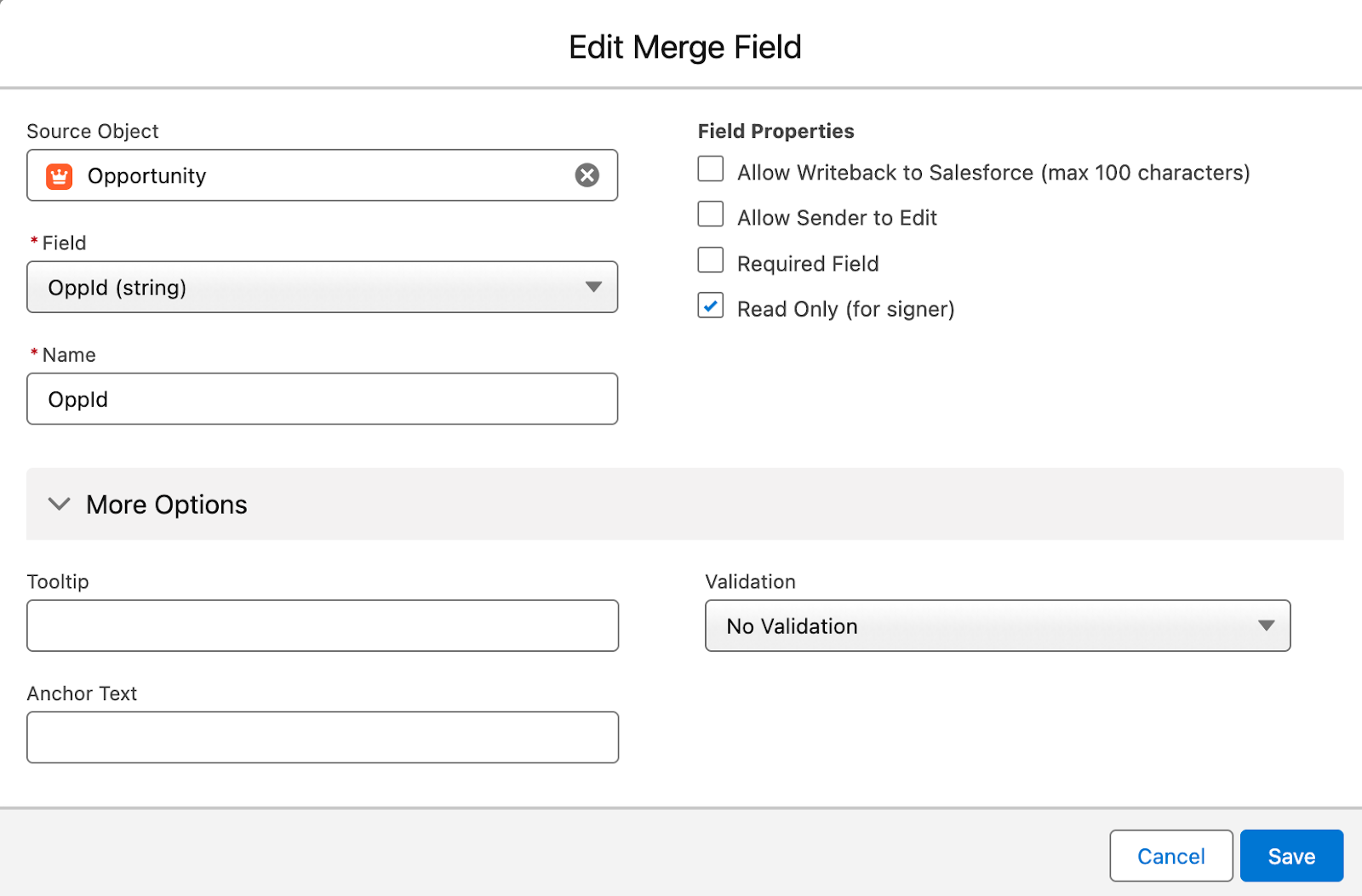Click the Opportunity crown icon
The image size is (1362, 896).
59,176
